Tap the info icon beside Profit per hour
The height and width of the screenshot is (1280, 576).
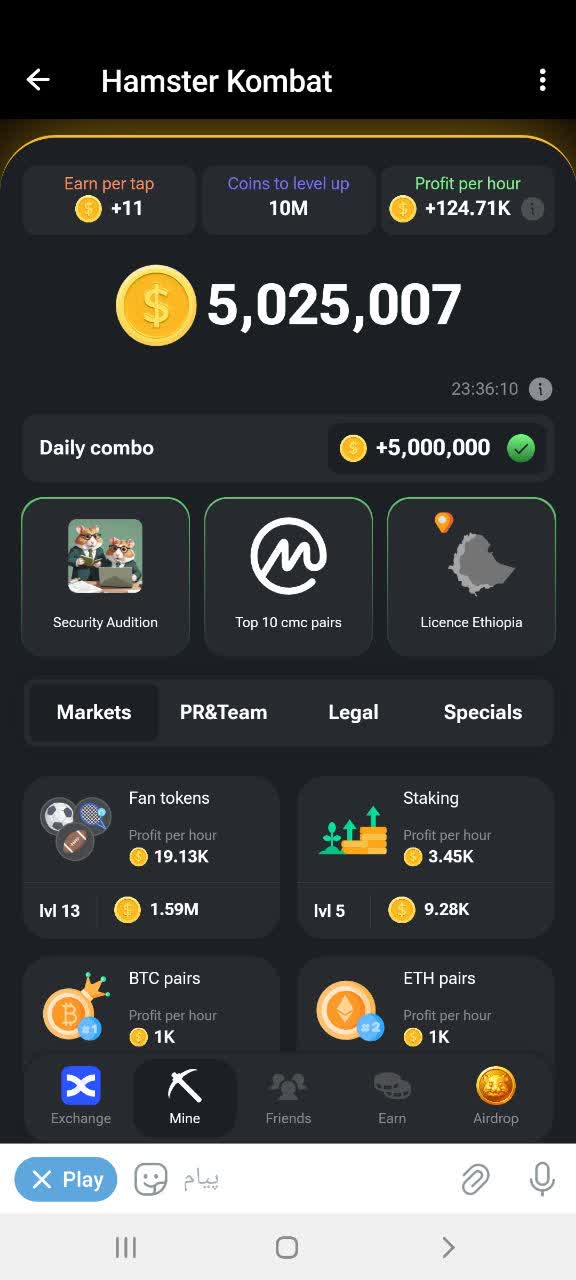click(x=533, y=208)
